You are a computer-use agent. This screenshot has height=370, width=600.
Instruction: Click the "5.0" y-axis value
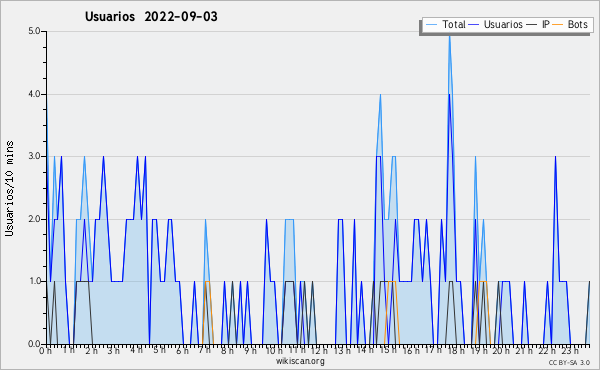point(34,31)
